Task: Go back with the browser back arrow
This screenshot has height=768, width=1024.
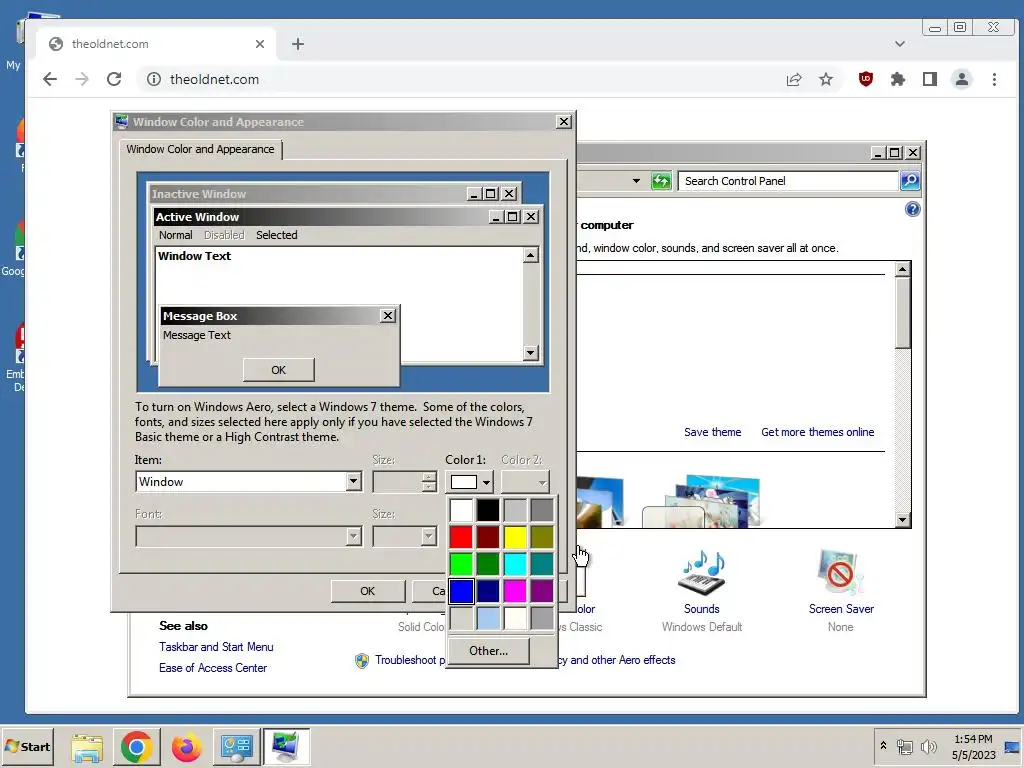Action: tap(50, 79)
